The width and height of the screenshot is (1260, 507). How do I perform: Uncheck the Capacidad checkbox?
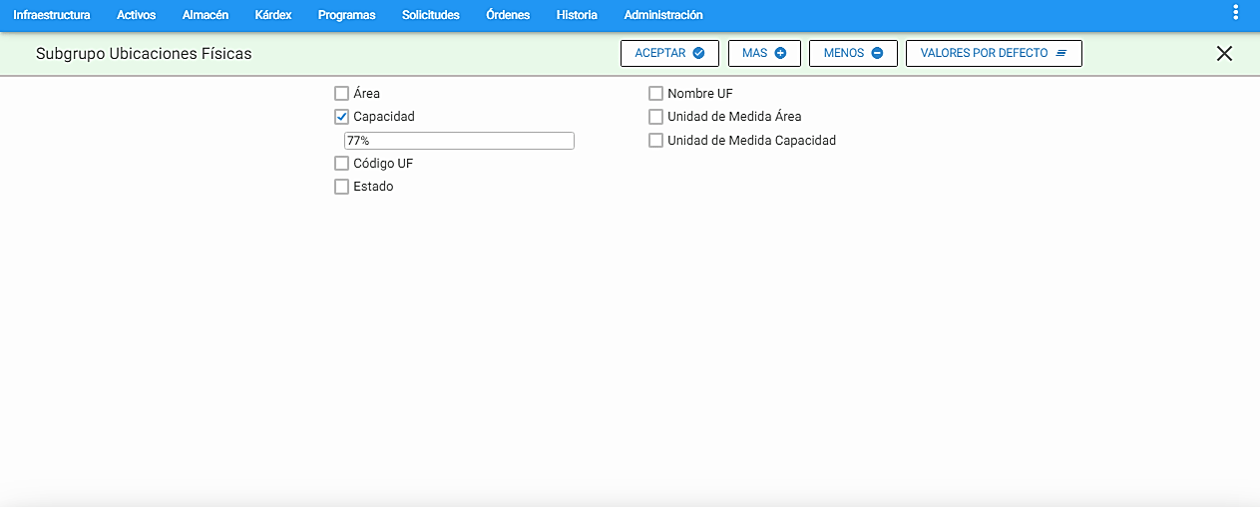click(342, 116)
